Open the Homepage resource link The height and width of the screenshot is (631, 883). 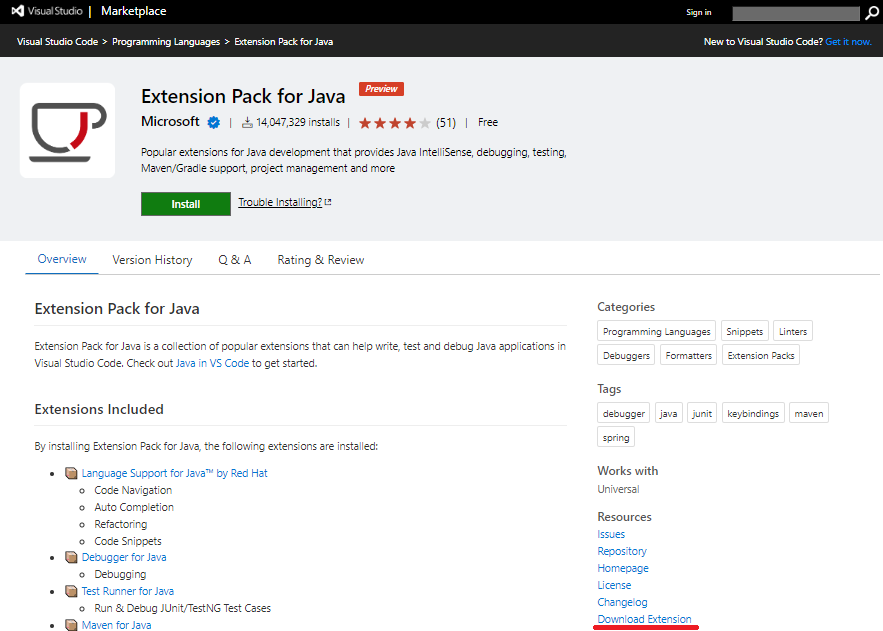623,568
